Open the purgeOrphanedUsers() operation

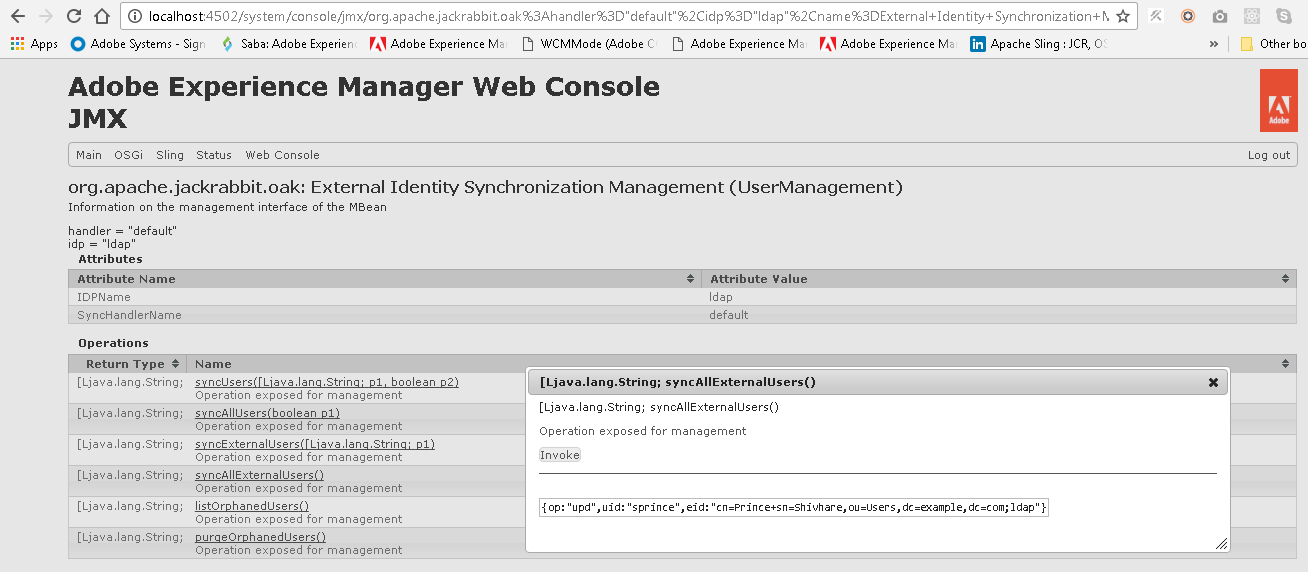260,537
